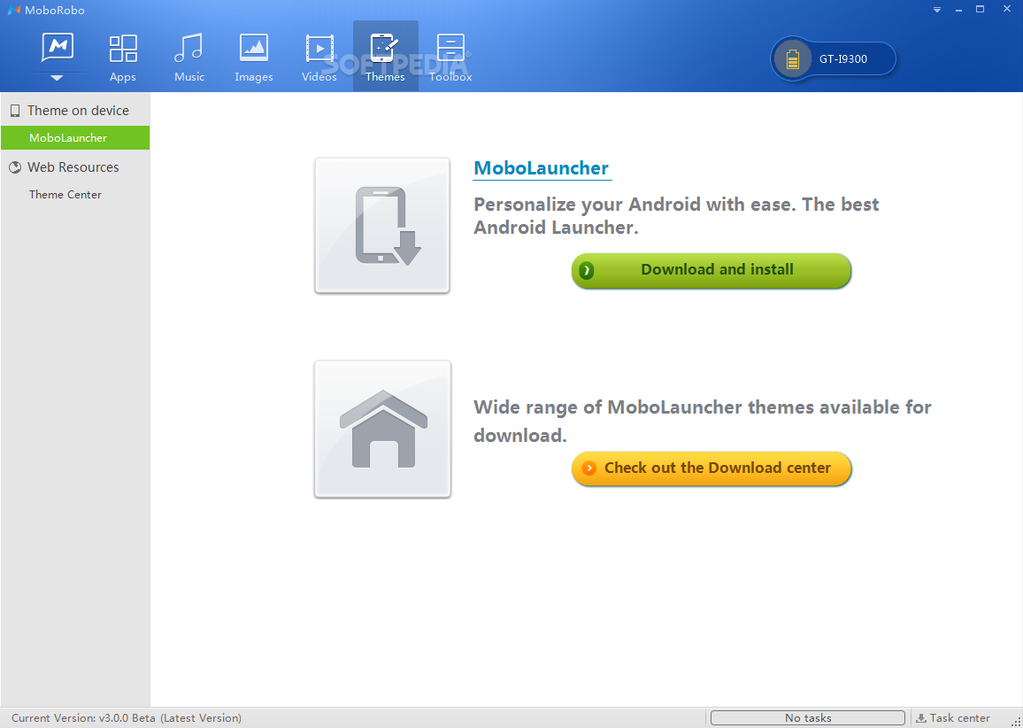Open the MoboLauncher link
Image resolution: width=1023 pixels, height=728 pixels.
coord(542,168)
